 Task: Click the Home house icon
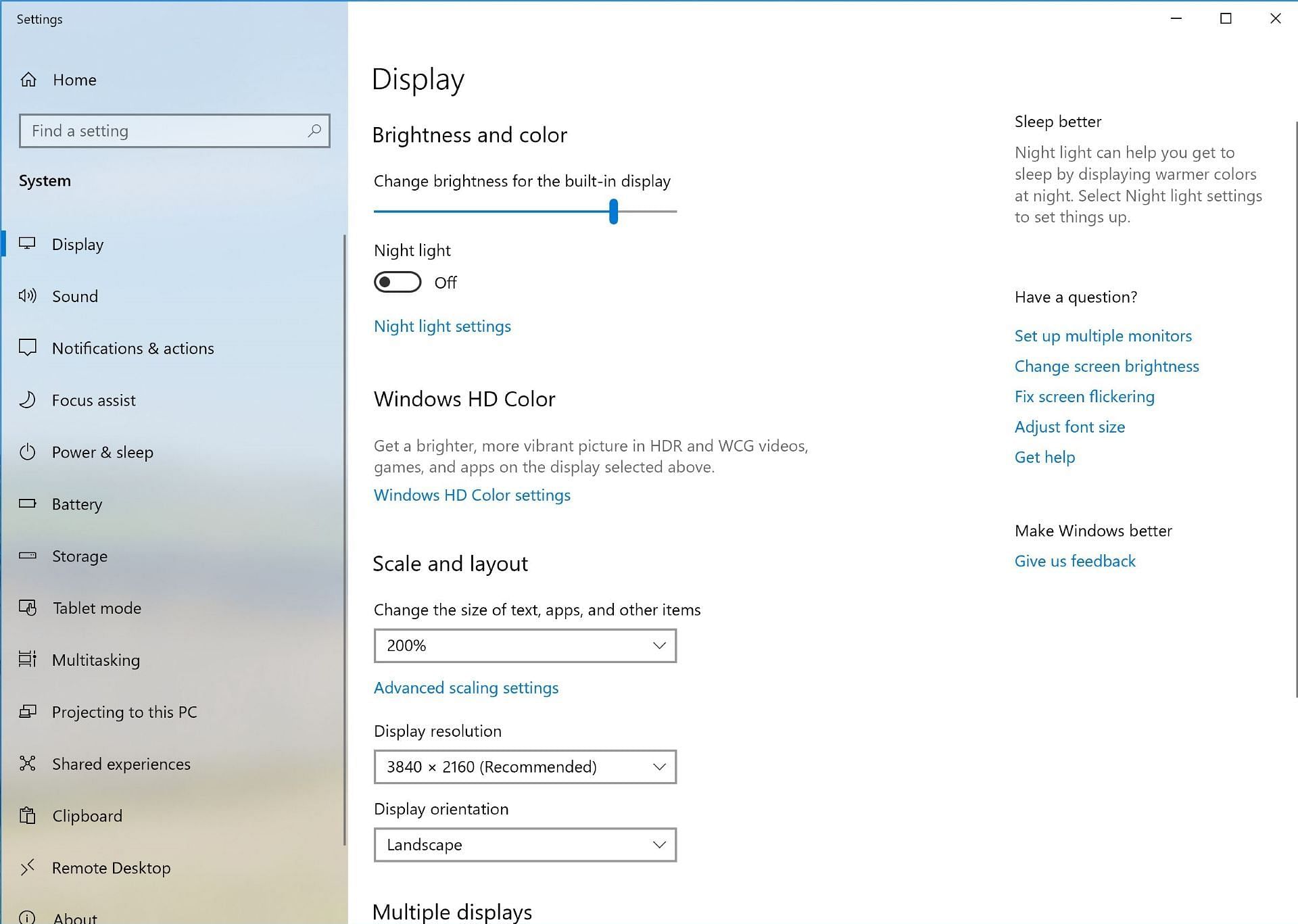tap(28, 80)
